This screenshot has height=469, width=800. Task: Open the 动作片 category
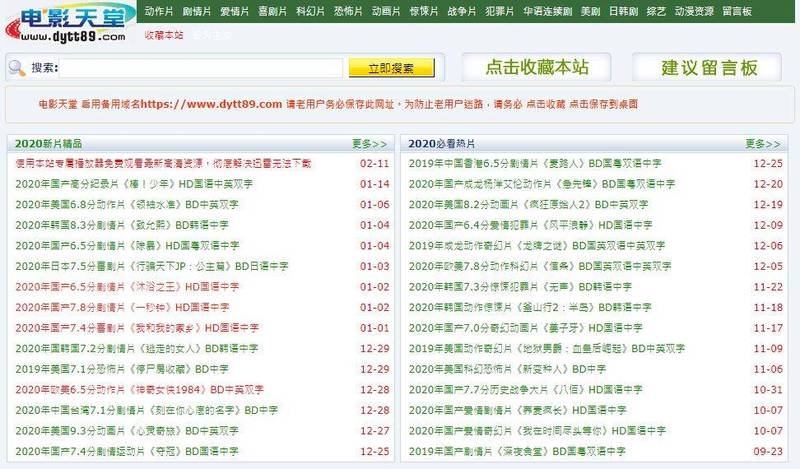159,11
